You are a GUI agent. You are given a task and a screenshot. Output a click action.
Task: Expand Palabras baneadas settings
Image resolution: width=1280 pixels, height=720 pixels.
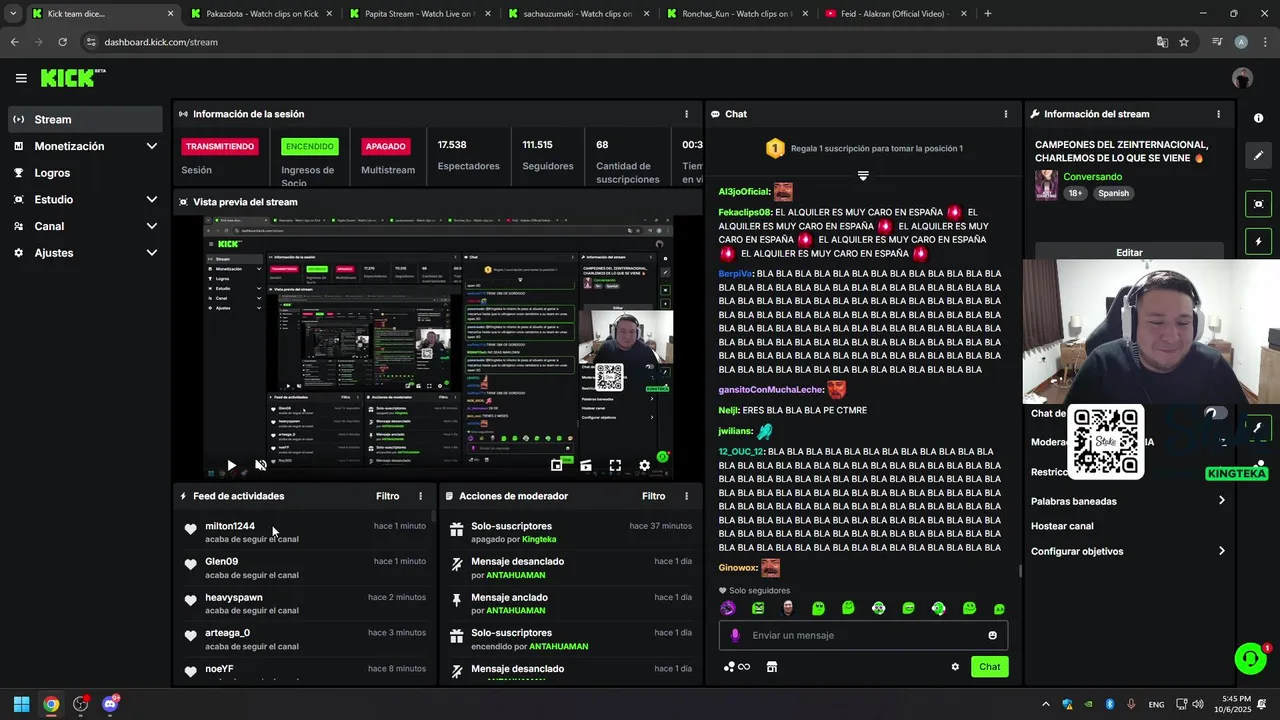1128,501
